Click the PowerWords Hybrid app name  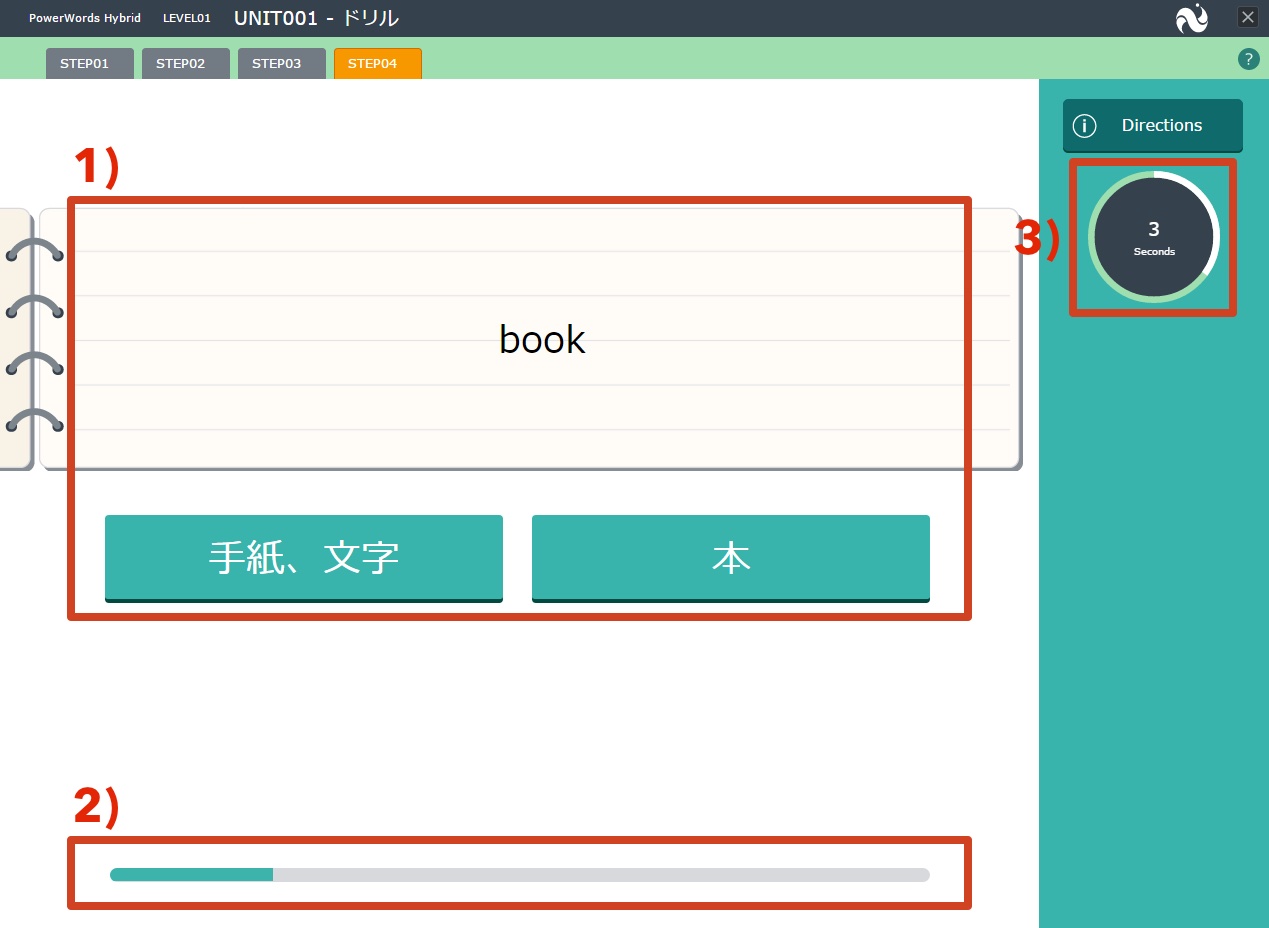(x=85, y=18)
